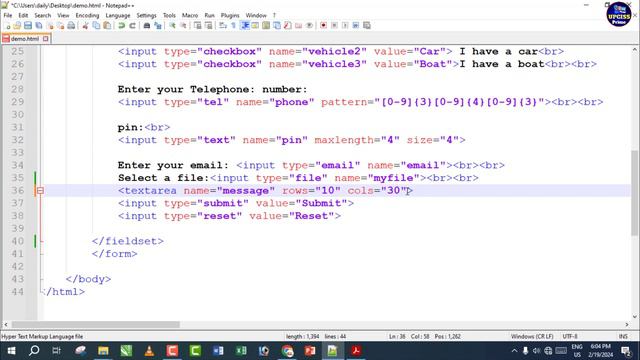Close the demo.html tab with its X
Viewport: 640px width, 360px height.
point(45,39)
